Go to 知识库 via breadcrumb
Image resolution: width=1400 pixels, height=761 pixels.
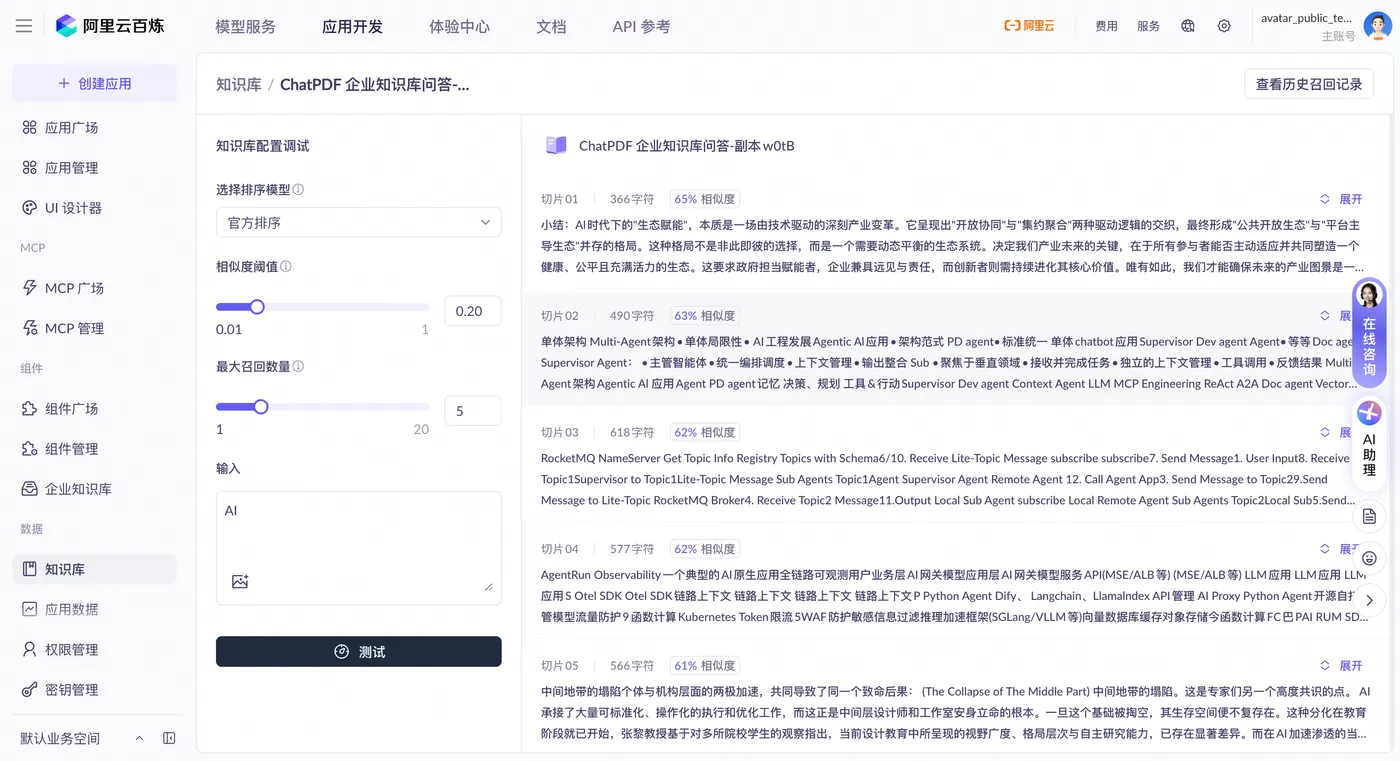(239, 85)
